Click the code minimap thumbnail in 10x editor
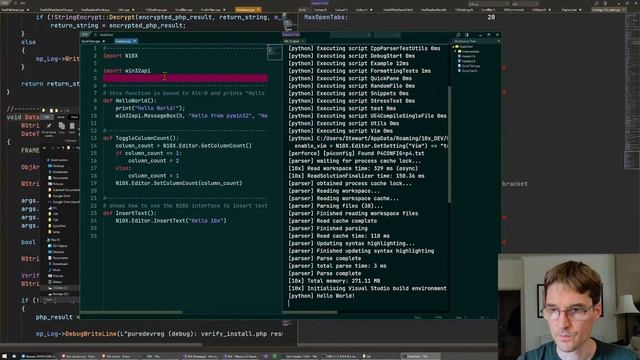The image size is (640, 360). point(274,52)
